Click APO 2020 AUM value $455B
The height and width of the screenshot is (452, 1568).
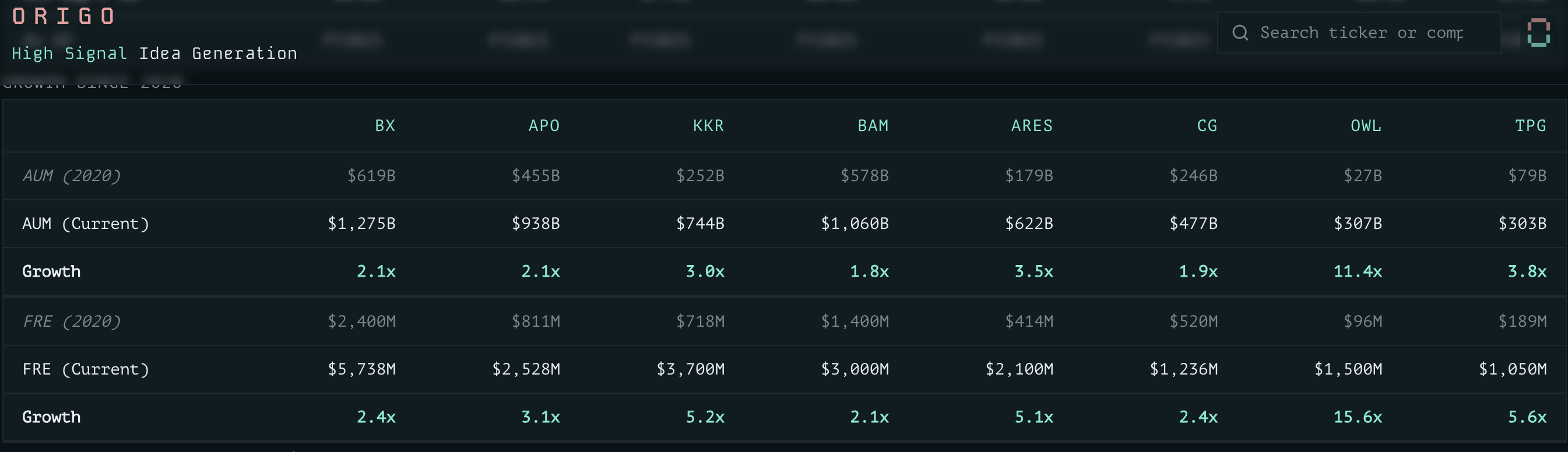pyautogui.click(x=536, y=176)
